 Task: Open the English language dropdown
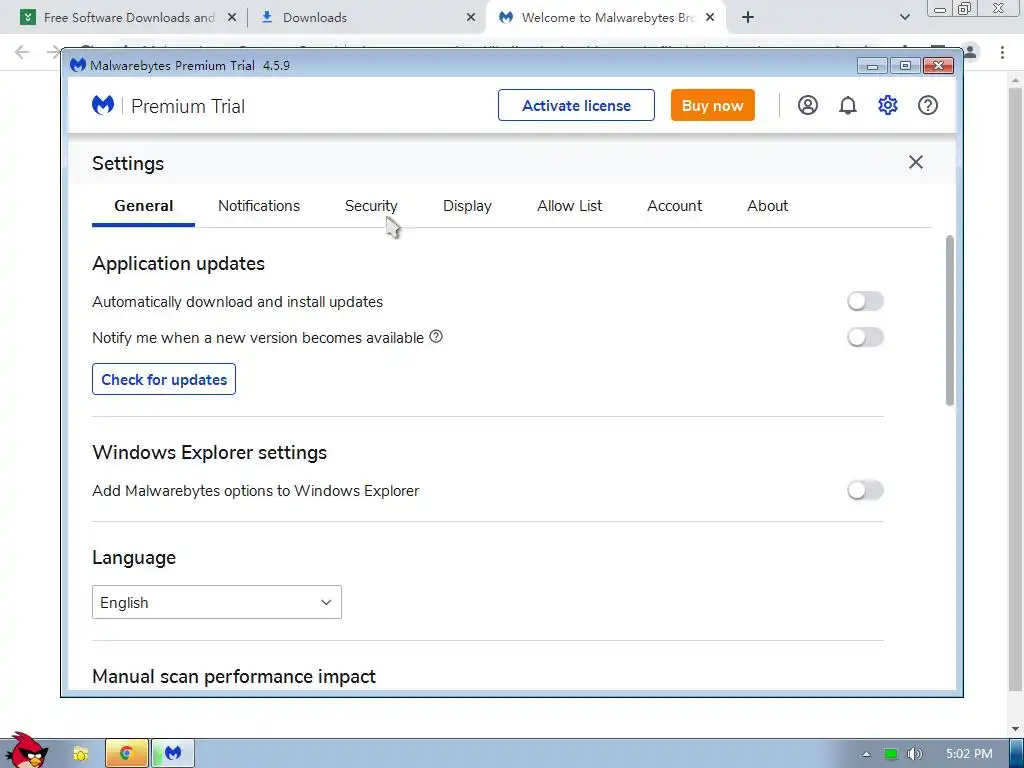(217, 602)
